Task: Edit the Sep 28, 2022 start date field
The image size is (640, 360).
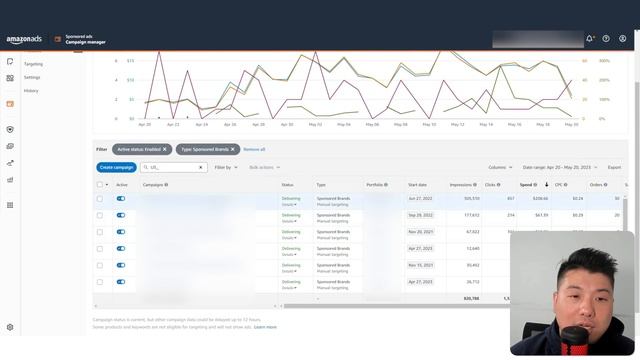Action: click(x=420, y=215)
